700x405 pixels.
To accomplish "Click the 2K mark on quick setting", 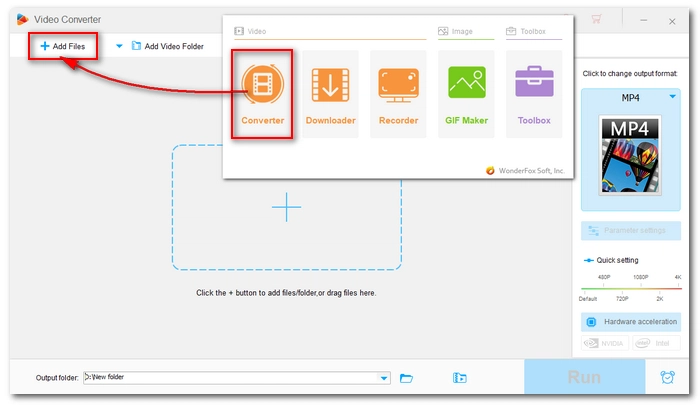I will (659, 298).
